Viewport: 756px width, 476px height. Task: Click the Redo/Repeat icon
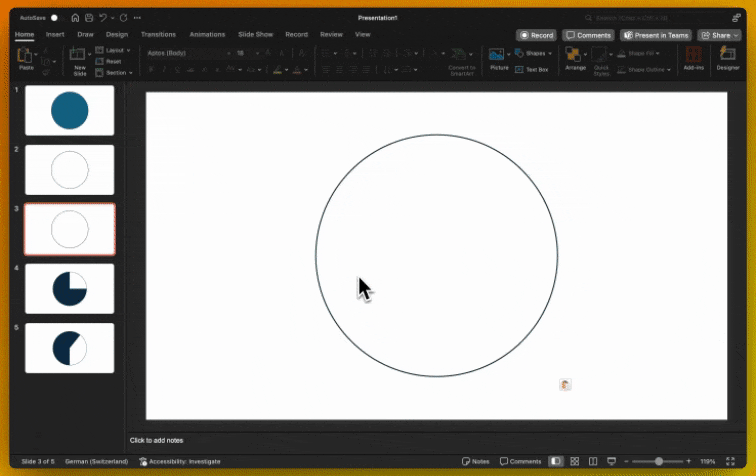tap(123, 18)
